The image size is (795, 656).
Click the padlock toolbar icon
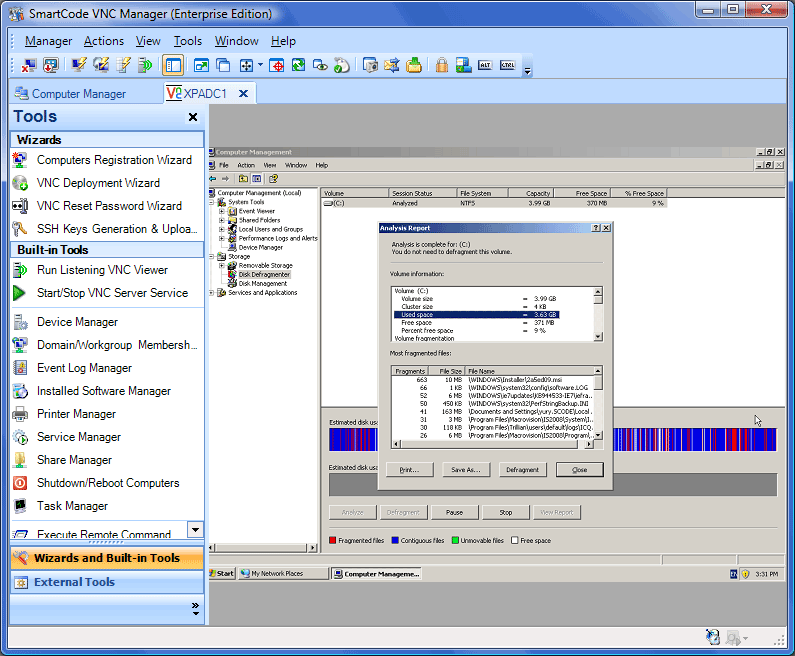(x=442, y=65)
